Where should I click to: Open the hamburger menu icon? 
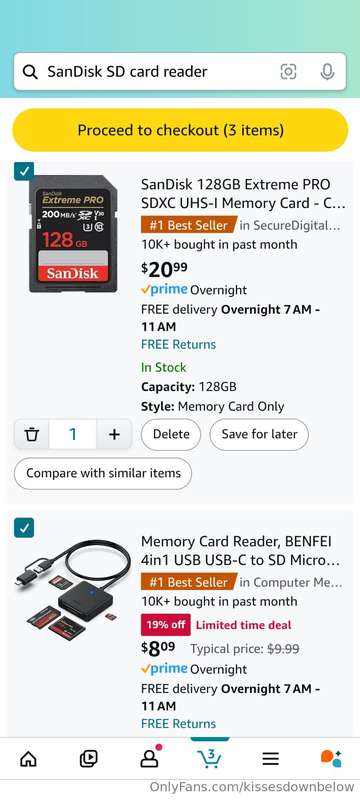click(x=271, y=759)
